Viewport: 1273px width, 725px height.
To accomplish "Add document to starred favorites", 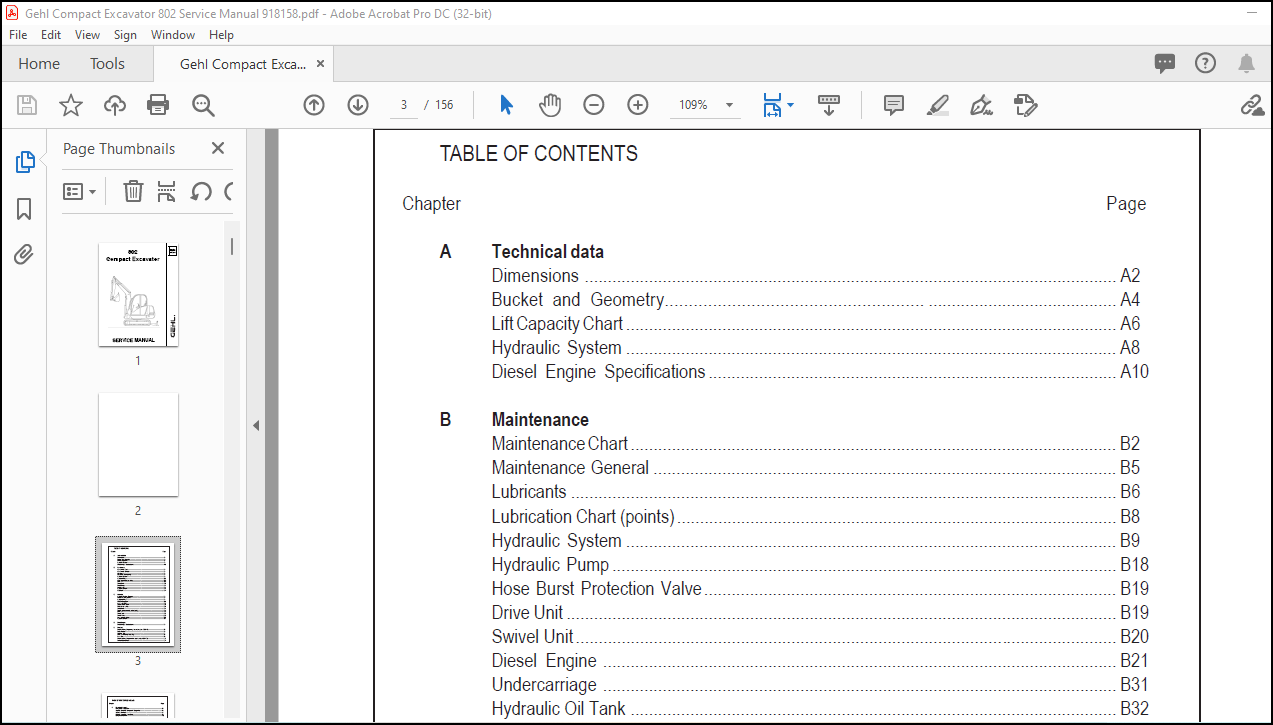I will click(x=71, y=105).
